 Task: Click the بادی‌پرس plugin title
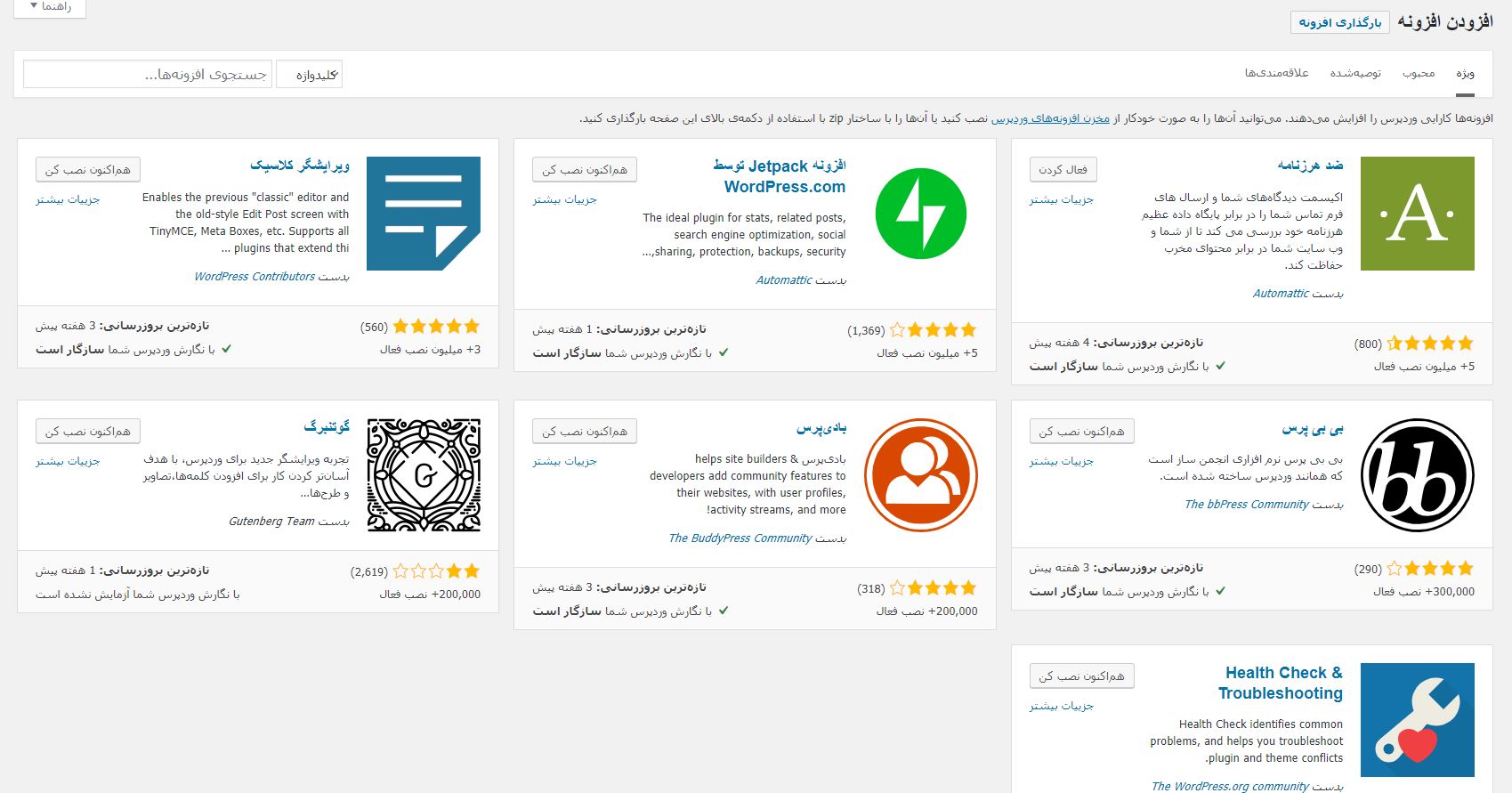click(821, 428)
